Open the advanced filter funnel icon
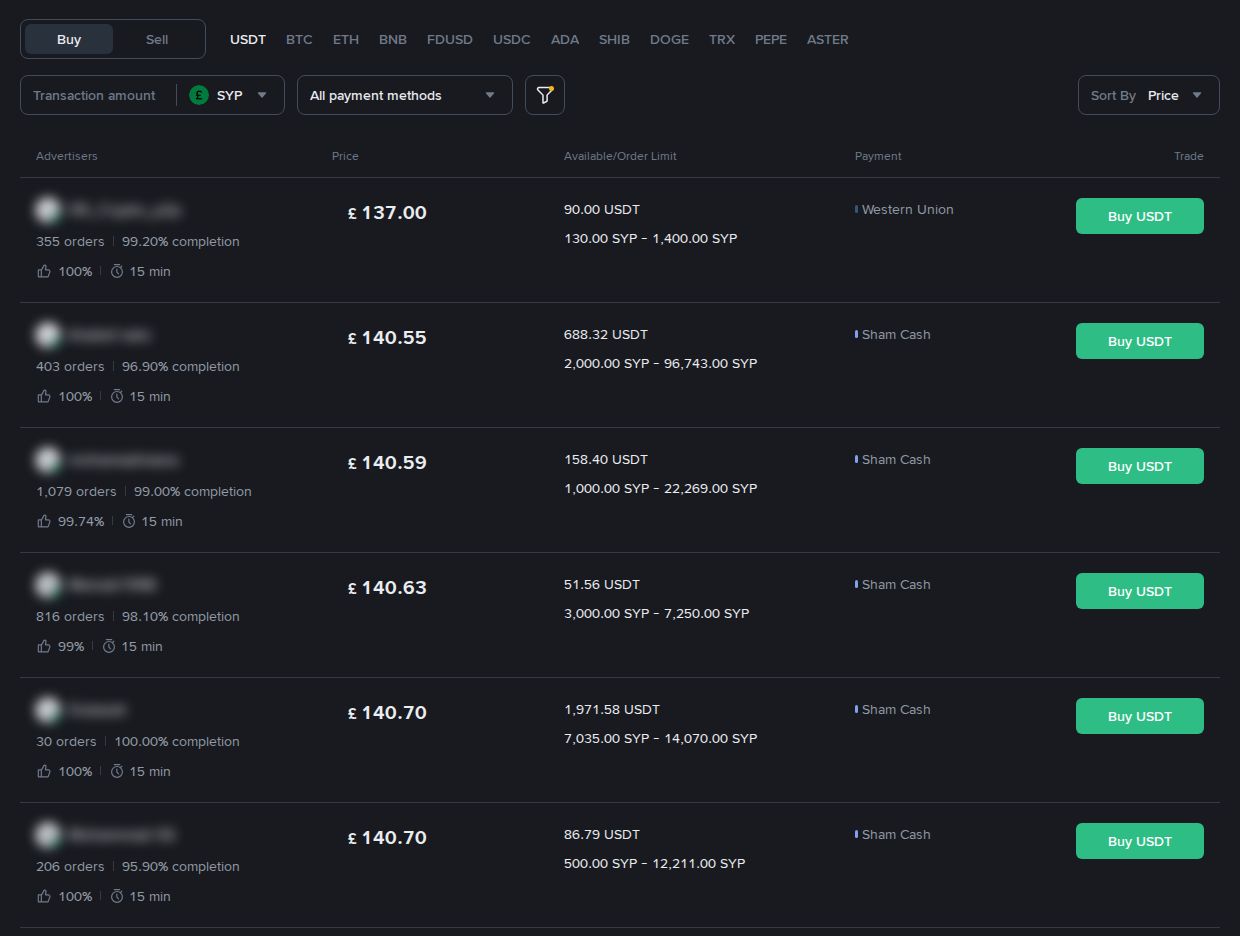This screenshot has width=1240, height=936. pos(545,95)
